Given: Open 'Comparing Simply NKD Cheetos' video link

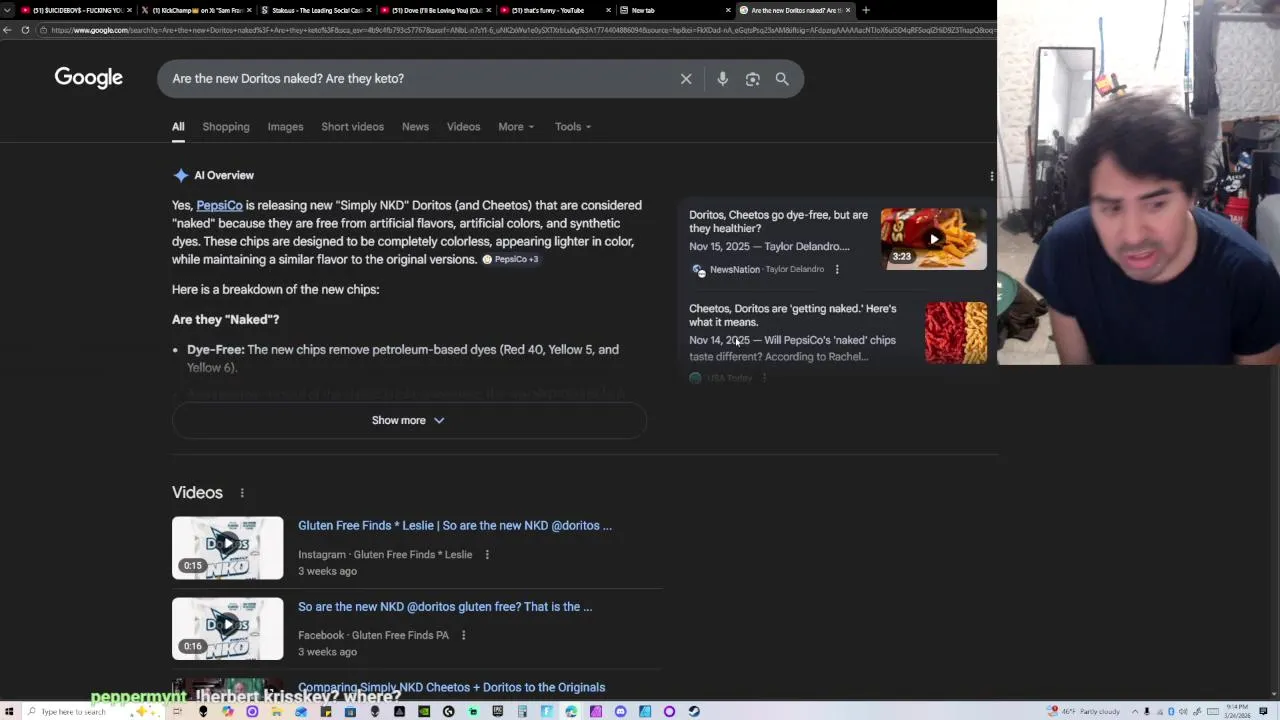Looking at the screenshot, I should point(451,688).
